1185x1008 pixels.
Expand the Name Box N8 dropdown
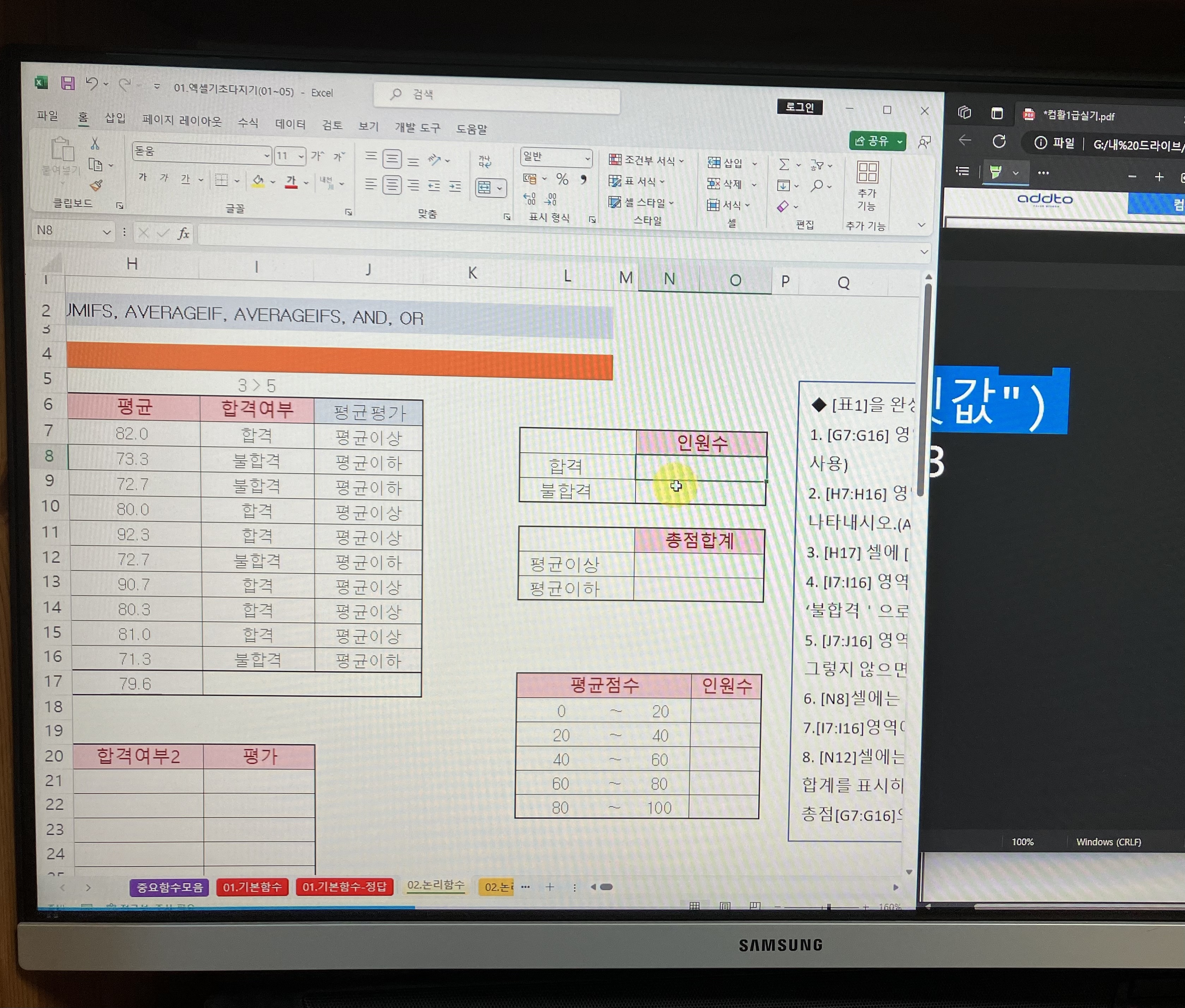coord(106,231)
